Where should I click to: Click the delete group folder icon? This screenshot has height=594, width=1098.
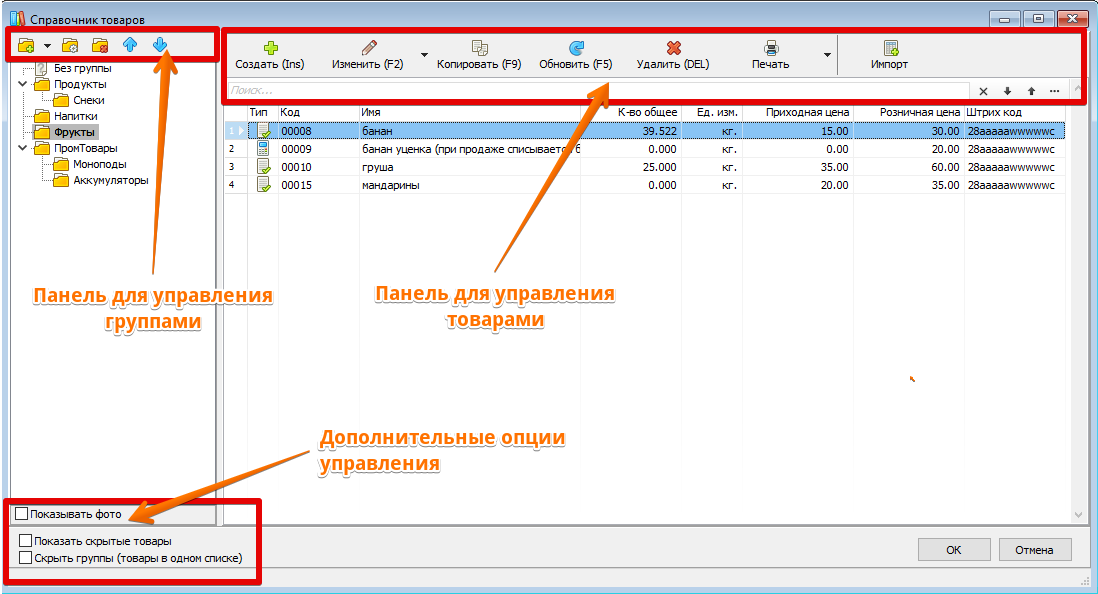[x=100, y=46]
